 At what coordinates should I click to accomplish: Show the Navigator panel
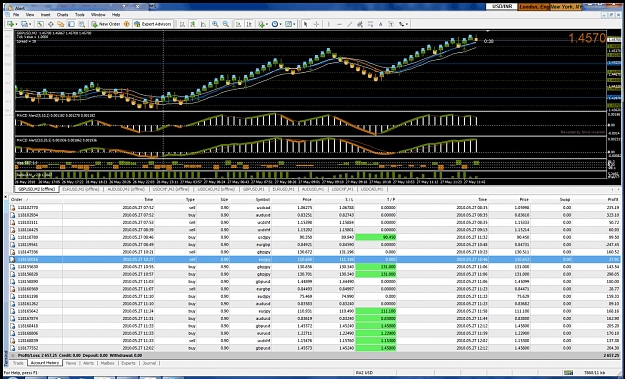tap(61, 24)
